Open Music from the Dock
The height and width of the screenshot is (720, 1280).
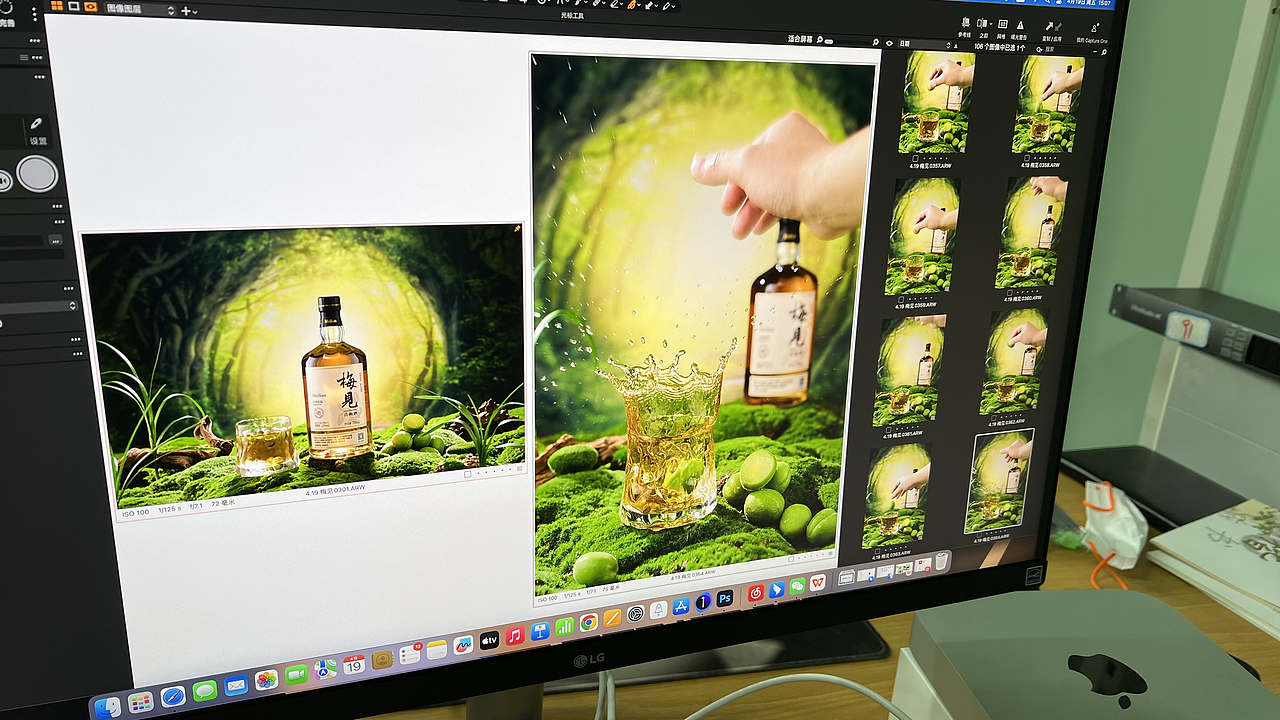pyautogui.click(x=515, y=635)
